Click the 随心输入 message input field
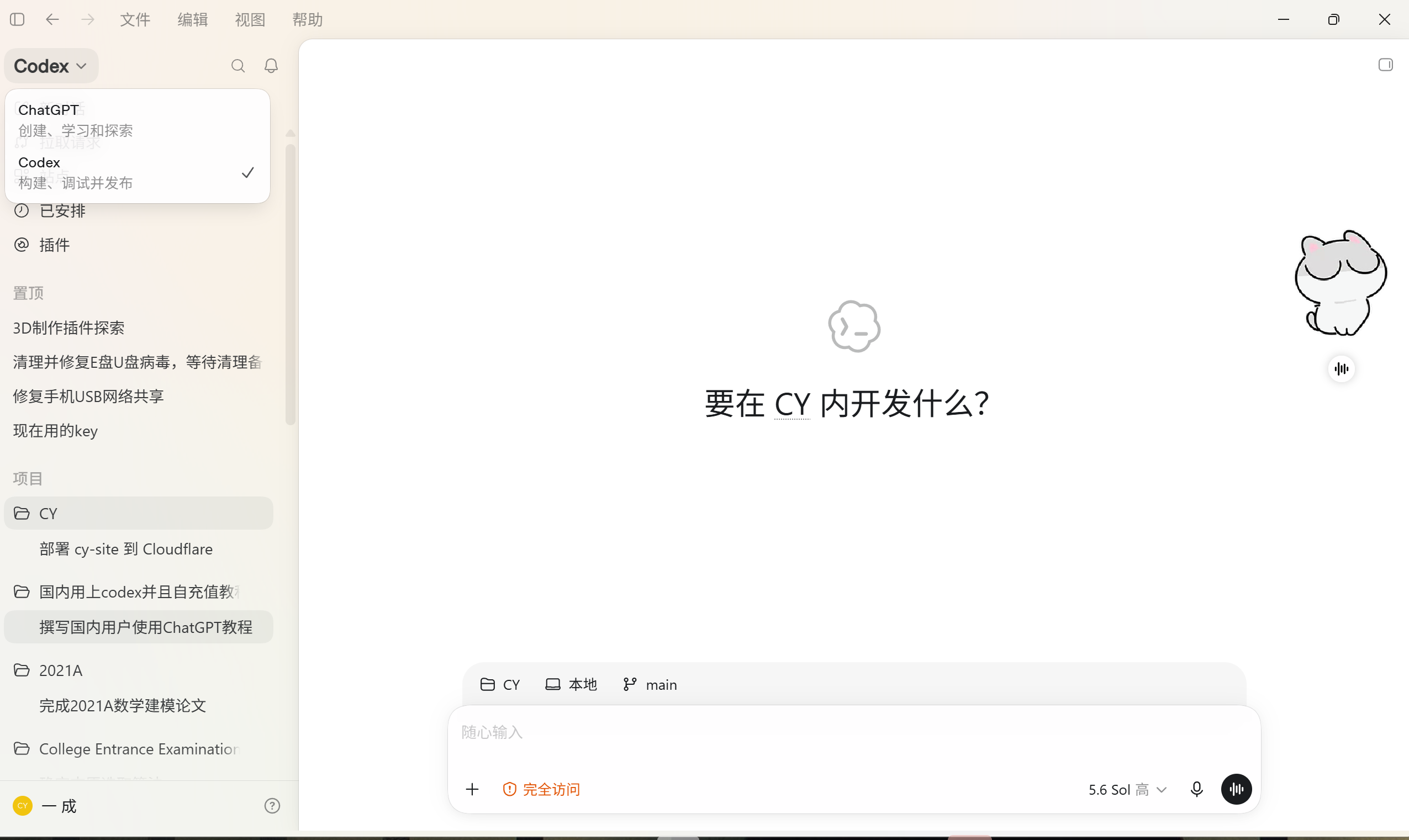 pyautogui.click(x=854, y=733)
